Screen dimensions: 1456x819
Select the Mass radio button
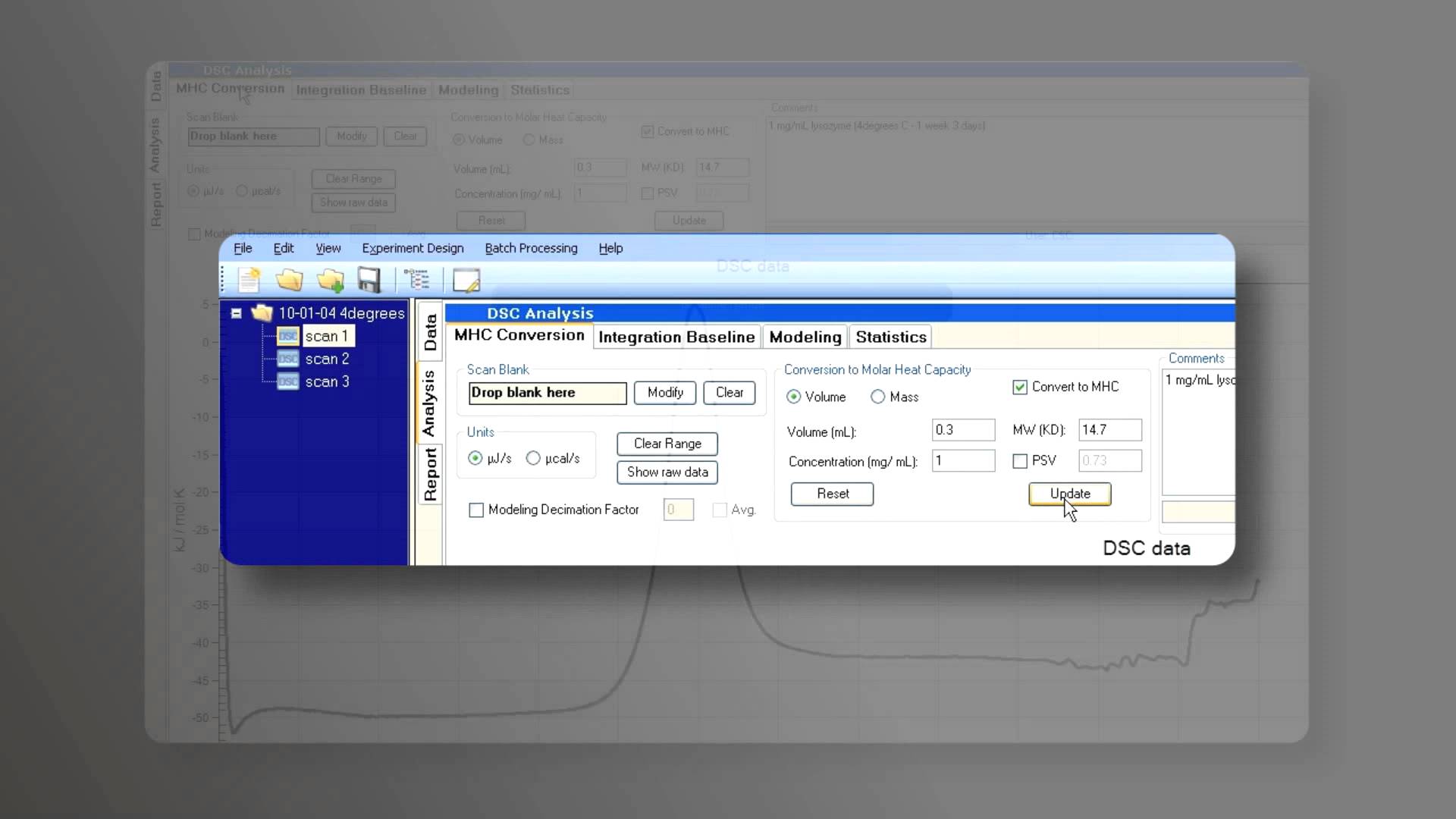[x=877, y=397]
